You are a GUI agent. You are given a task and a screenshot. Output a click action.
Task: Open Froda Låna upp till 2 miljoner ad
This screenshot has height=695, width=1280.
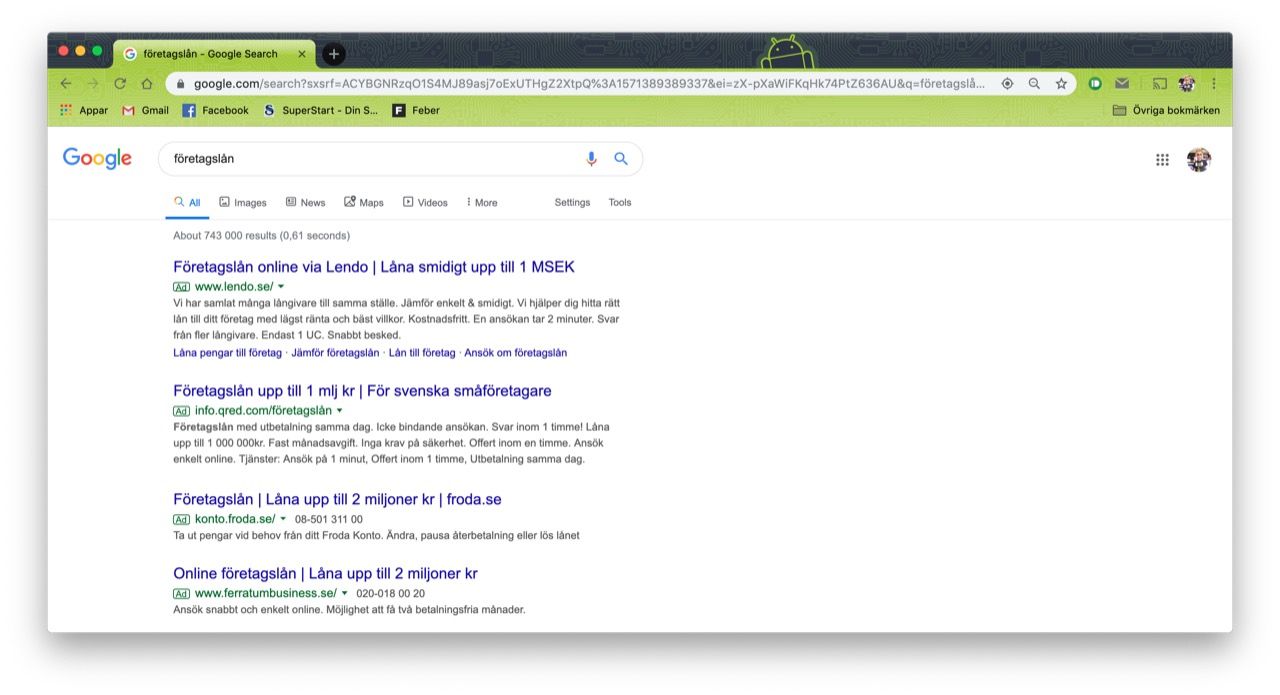(x=337, y=499)
